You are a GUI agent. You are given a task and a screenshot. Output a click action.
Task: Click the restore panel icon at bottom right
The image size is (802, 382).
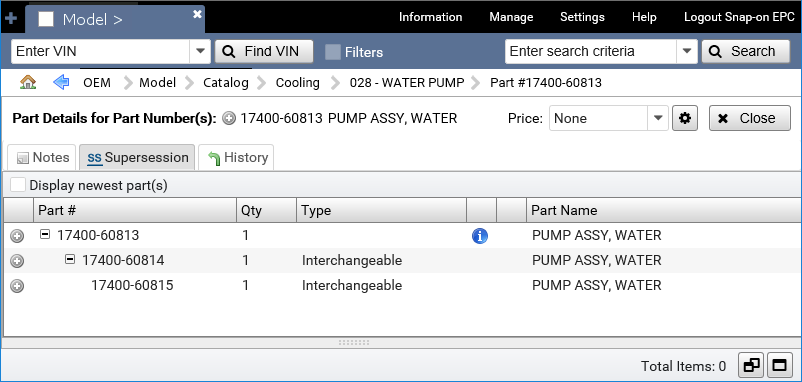(x=751, y=365)
